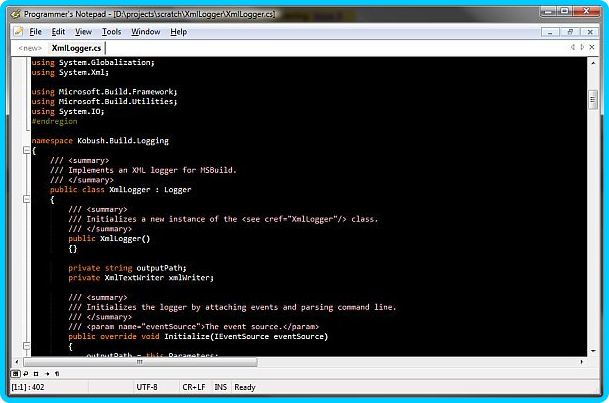Close the inner document window
The image size is (609, 403).
[x=590, y=32]
